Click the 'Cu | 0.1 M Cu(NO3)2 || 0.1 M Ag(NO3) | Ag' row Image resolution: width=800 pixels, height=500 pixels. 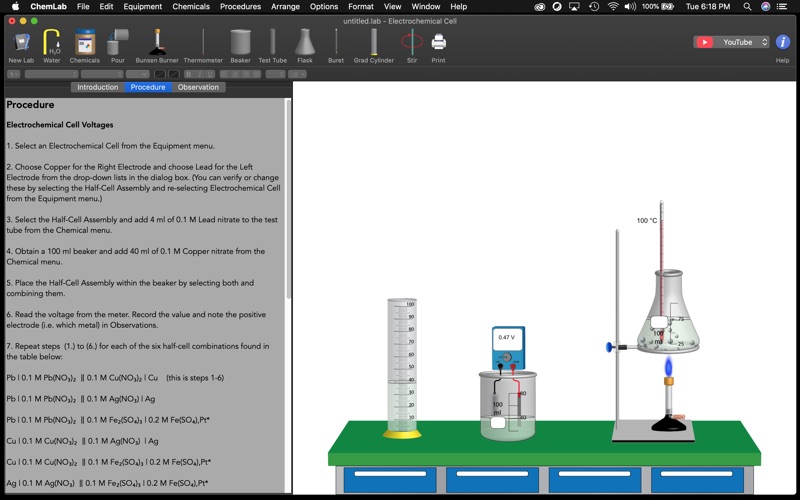click(82, 441)
